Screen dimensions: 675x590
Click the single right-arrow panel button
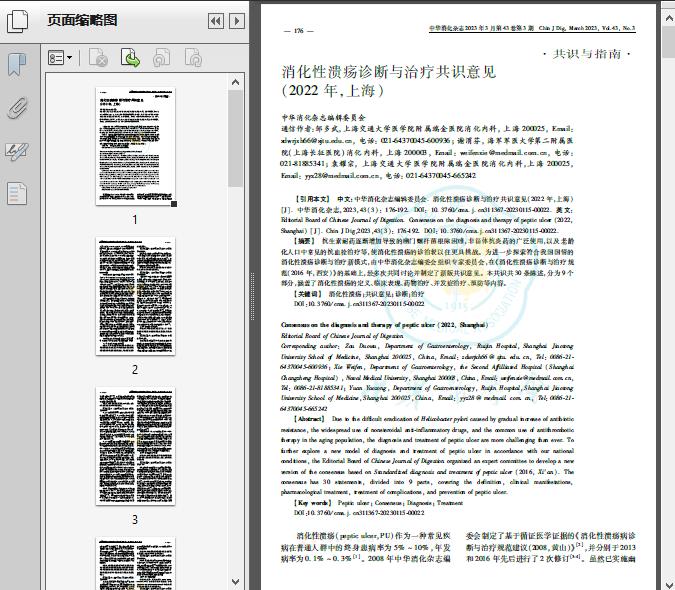(x=237, y=21)
